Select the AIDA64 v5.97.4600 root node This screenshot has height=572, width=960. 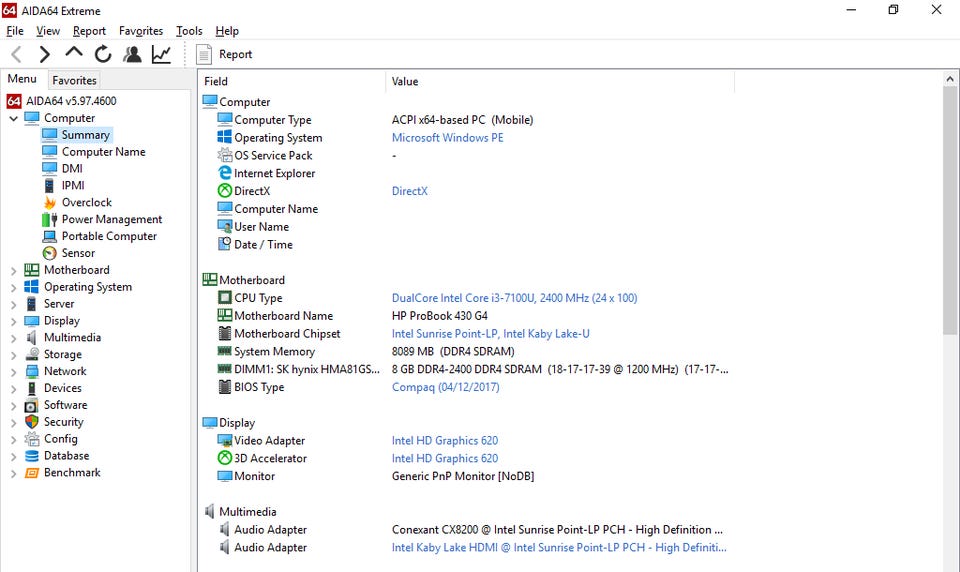[x=71, y=101]
